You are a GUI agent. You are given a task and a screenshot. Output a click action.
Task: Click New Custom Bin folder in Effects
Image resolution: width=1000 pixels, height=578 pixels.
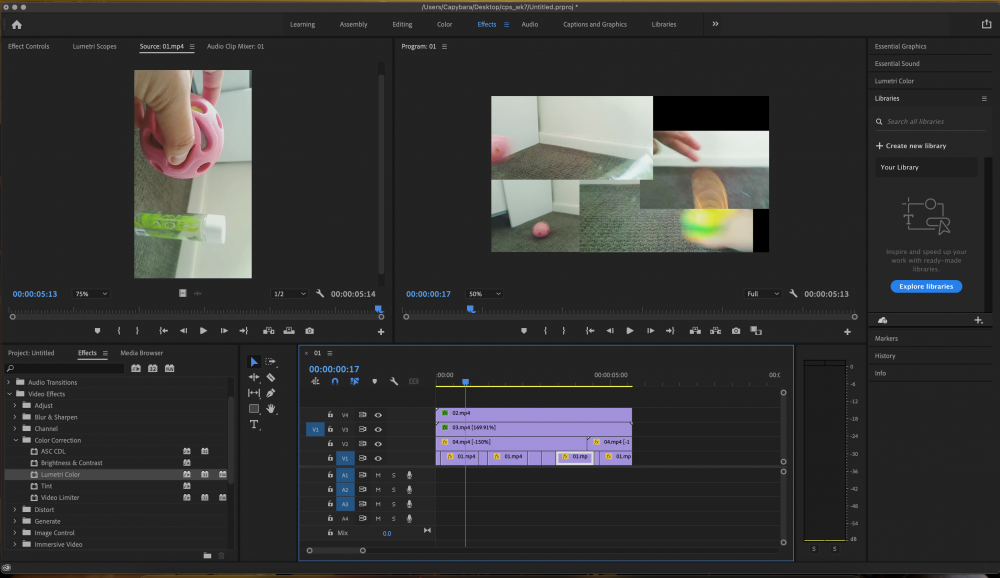pos(207,556)
